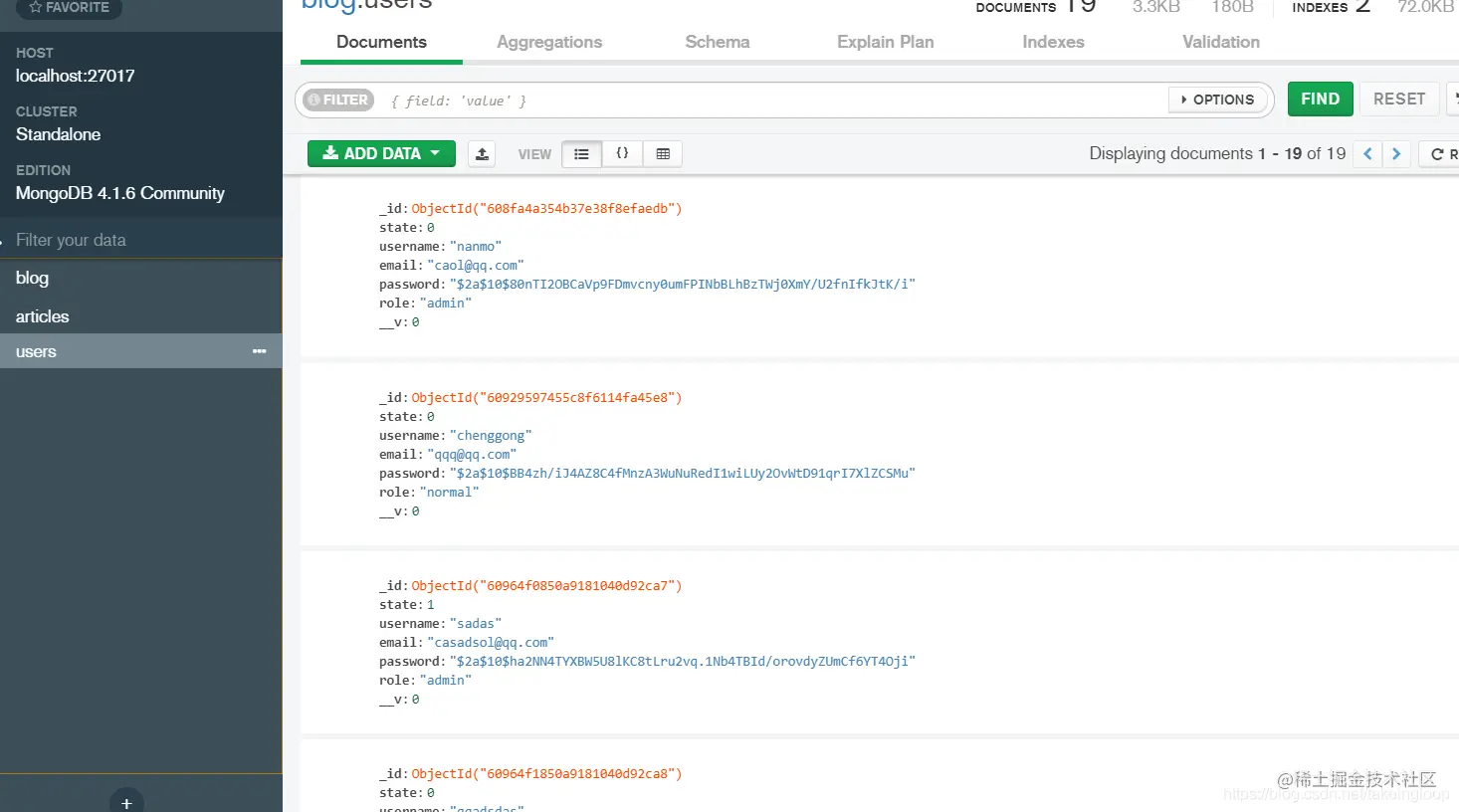The height and width of the screenshot is (812, 1459).
Task: Go to previous page of documents
Action: click(1367, 153)
